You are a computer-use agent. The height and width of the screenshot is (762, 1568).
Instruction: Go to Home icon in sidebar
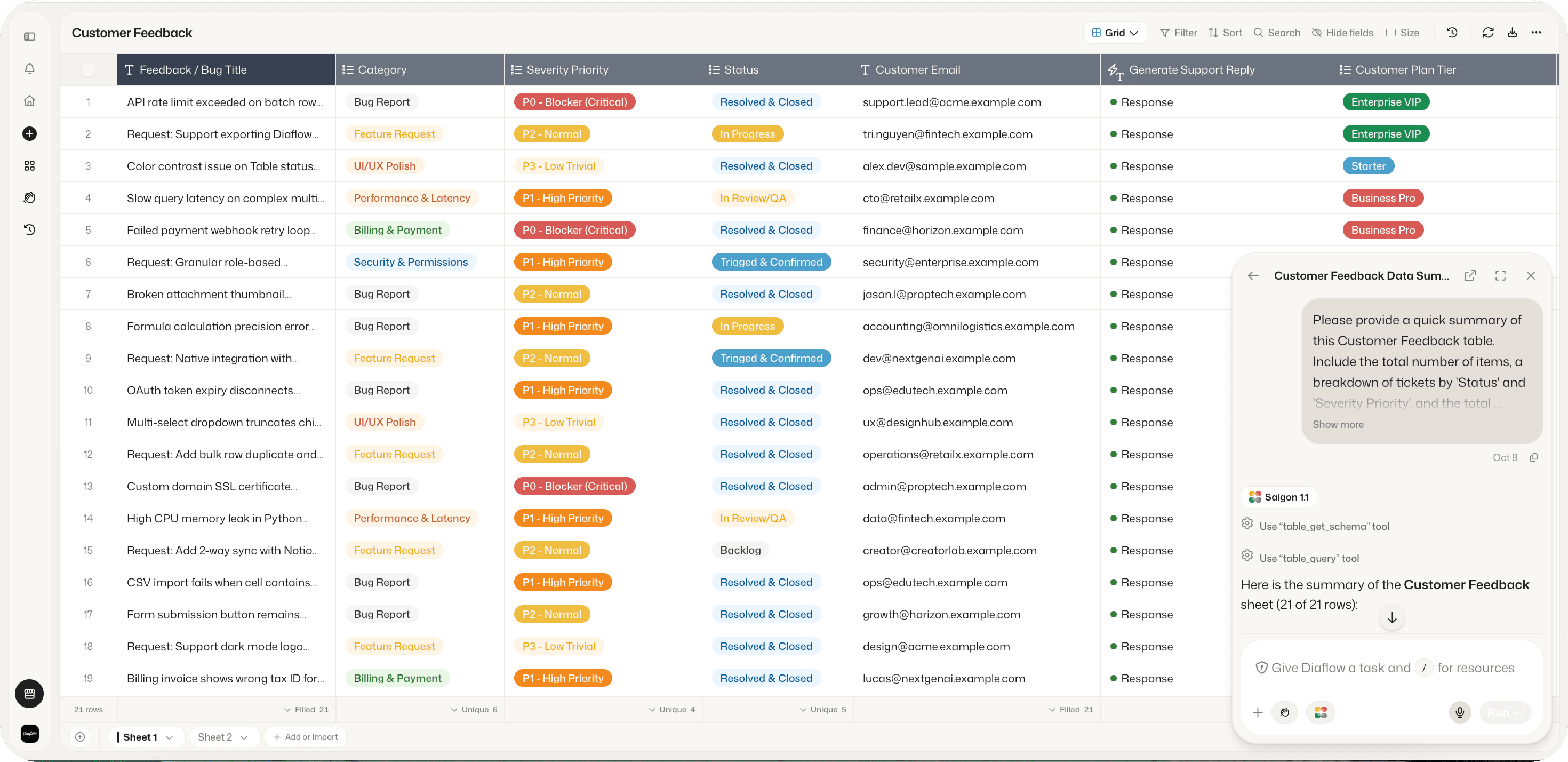coord(29,101)
